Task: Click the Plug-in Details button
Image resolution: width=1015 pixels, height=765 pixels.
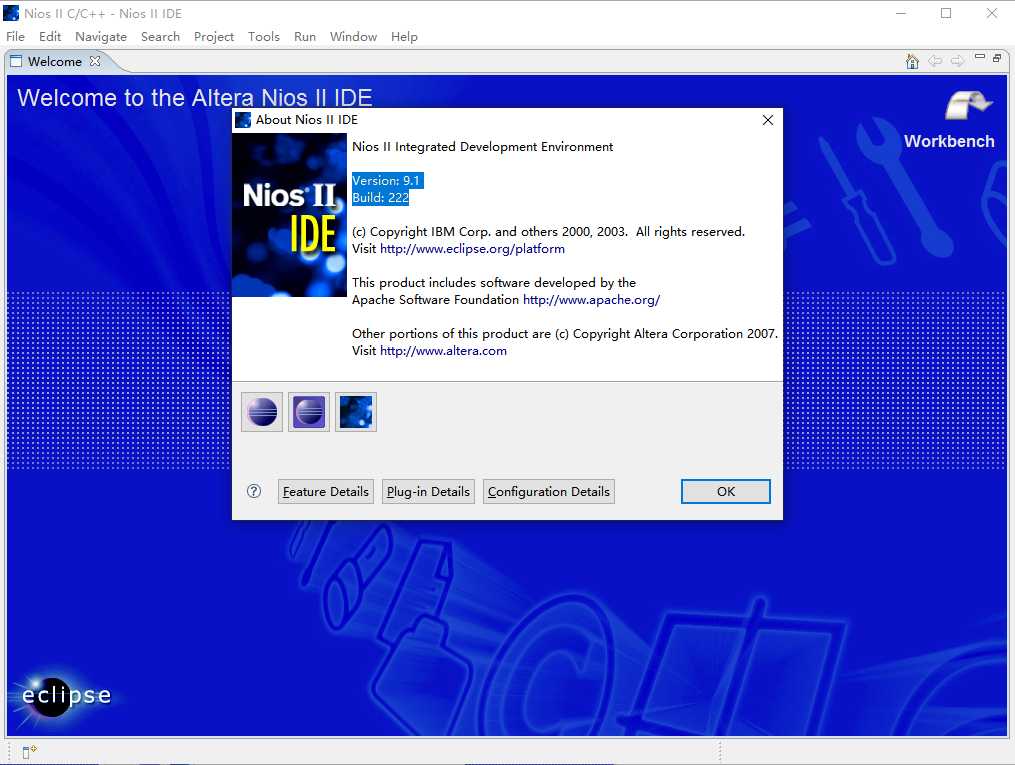Action: (429, 492)
